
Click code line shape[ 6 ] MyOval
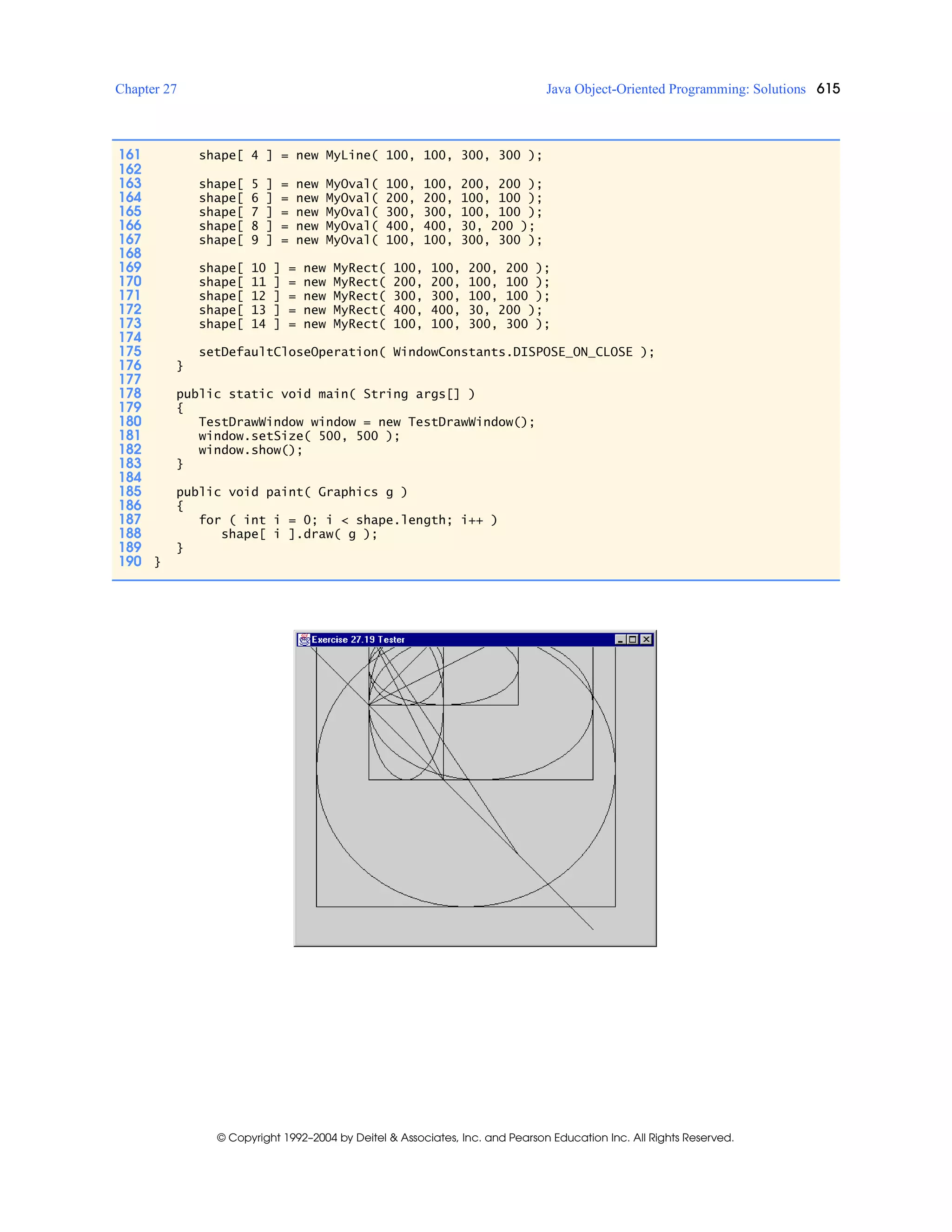point(370,198)
